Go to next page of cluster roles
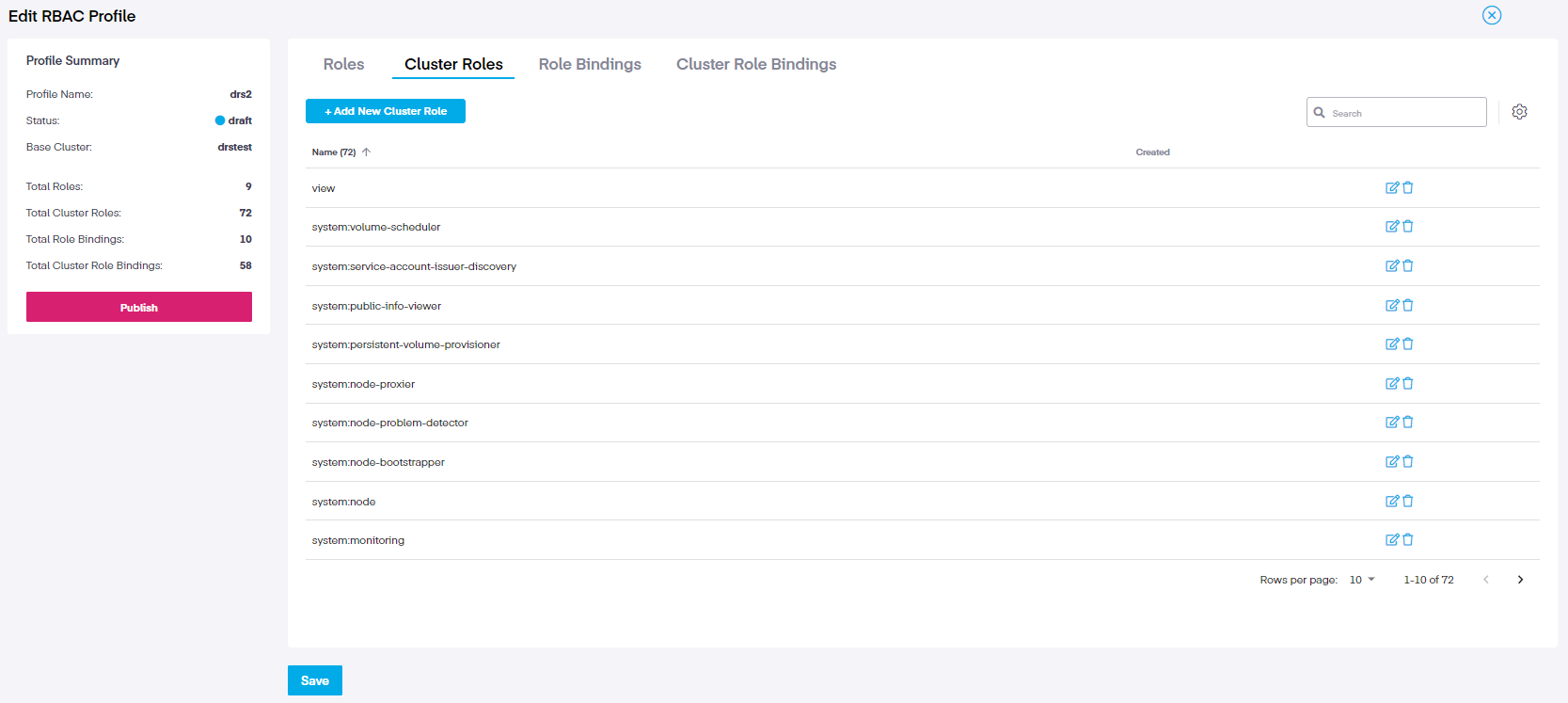The height and width of the screenshot is (703, 1568). click(1520, 580)
